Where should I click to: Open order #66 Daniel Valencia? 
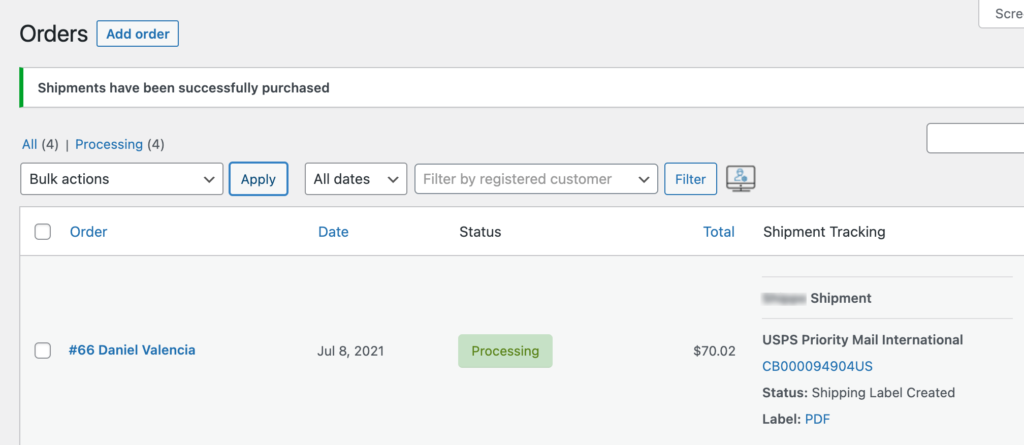click(x=132, y=350)
